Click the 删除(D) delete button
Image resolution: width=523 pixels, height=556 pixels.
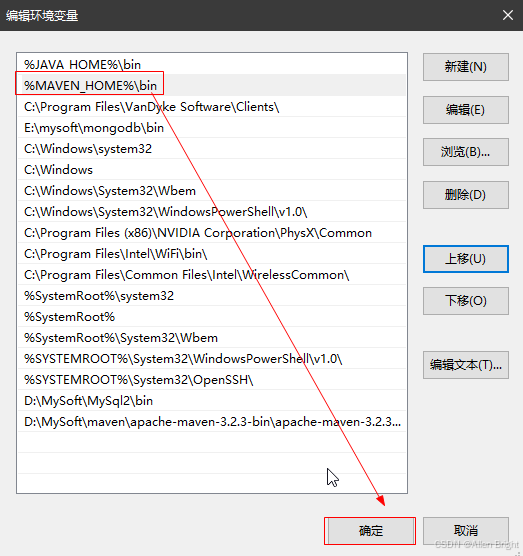coord(466,195)
